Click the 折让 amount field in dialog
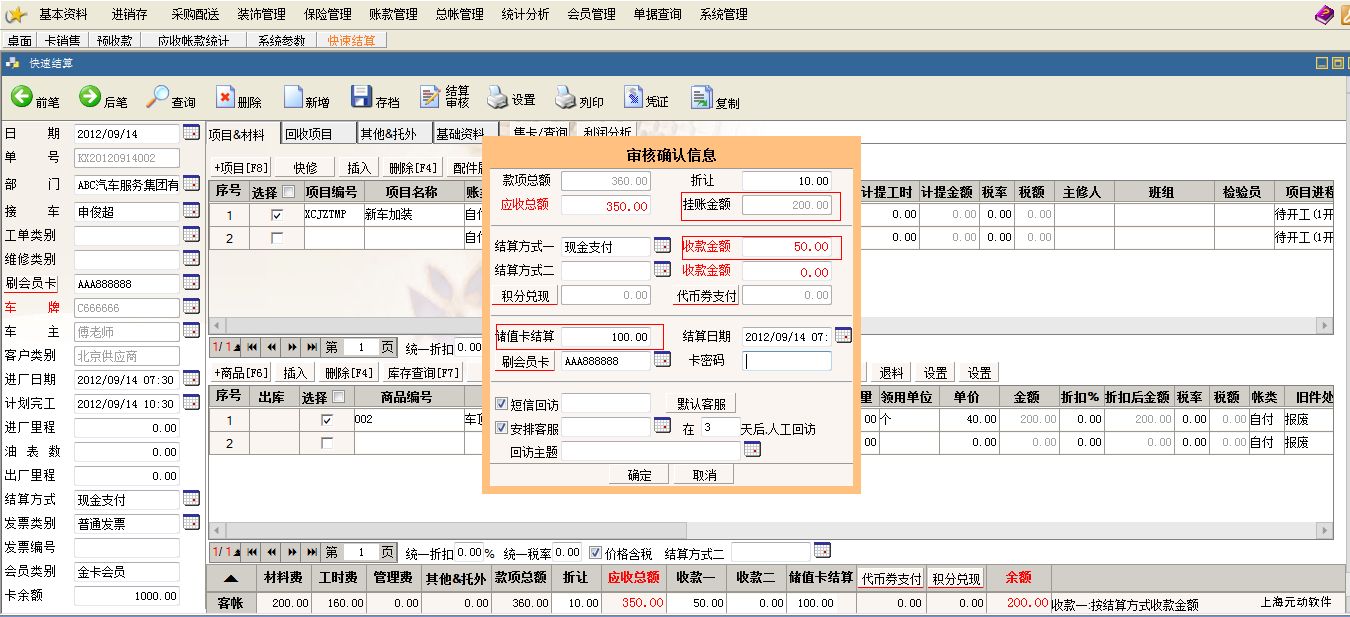The width and height of the screenshot is (1350, 617). [787, 181]
